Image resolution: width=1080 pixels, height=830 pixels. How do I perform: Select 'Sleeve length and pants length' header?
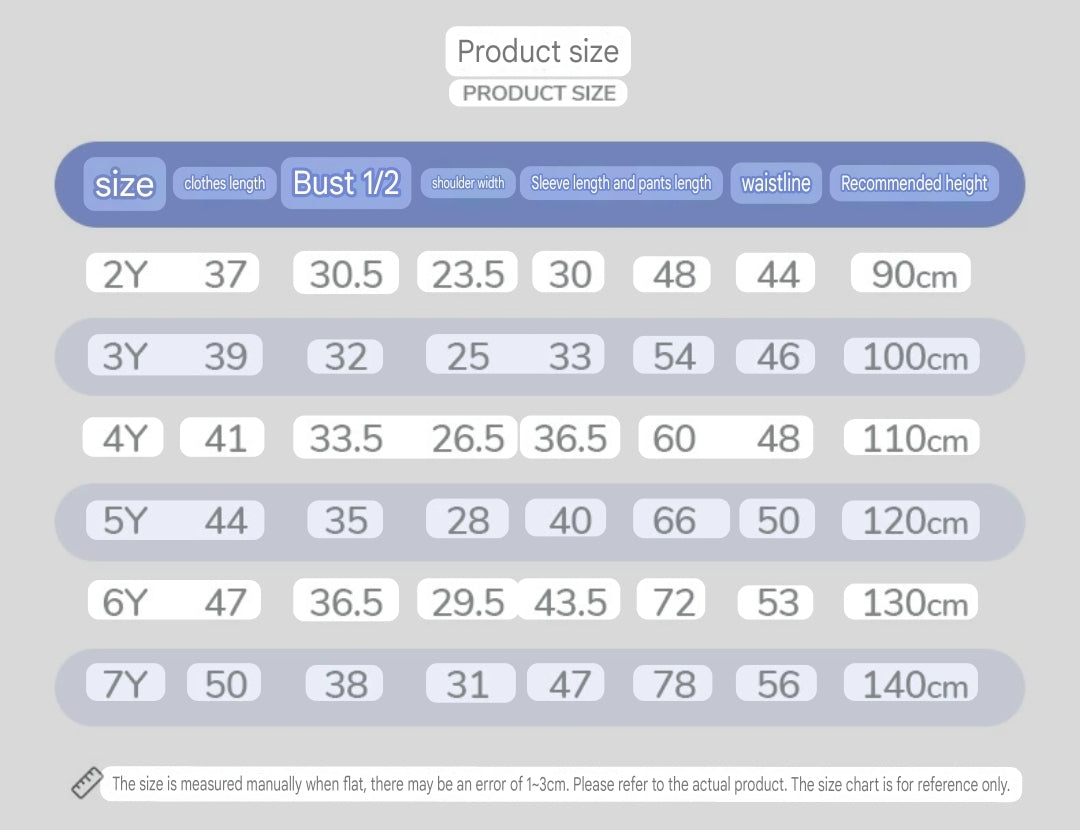pos(621,183)
